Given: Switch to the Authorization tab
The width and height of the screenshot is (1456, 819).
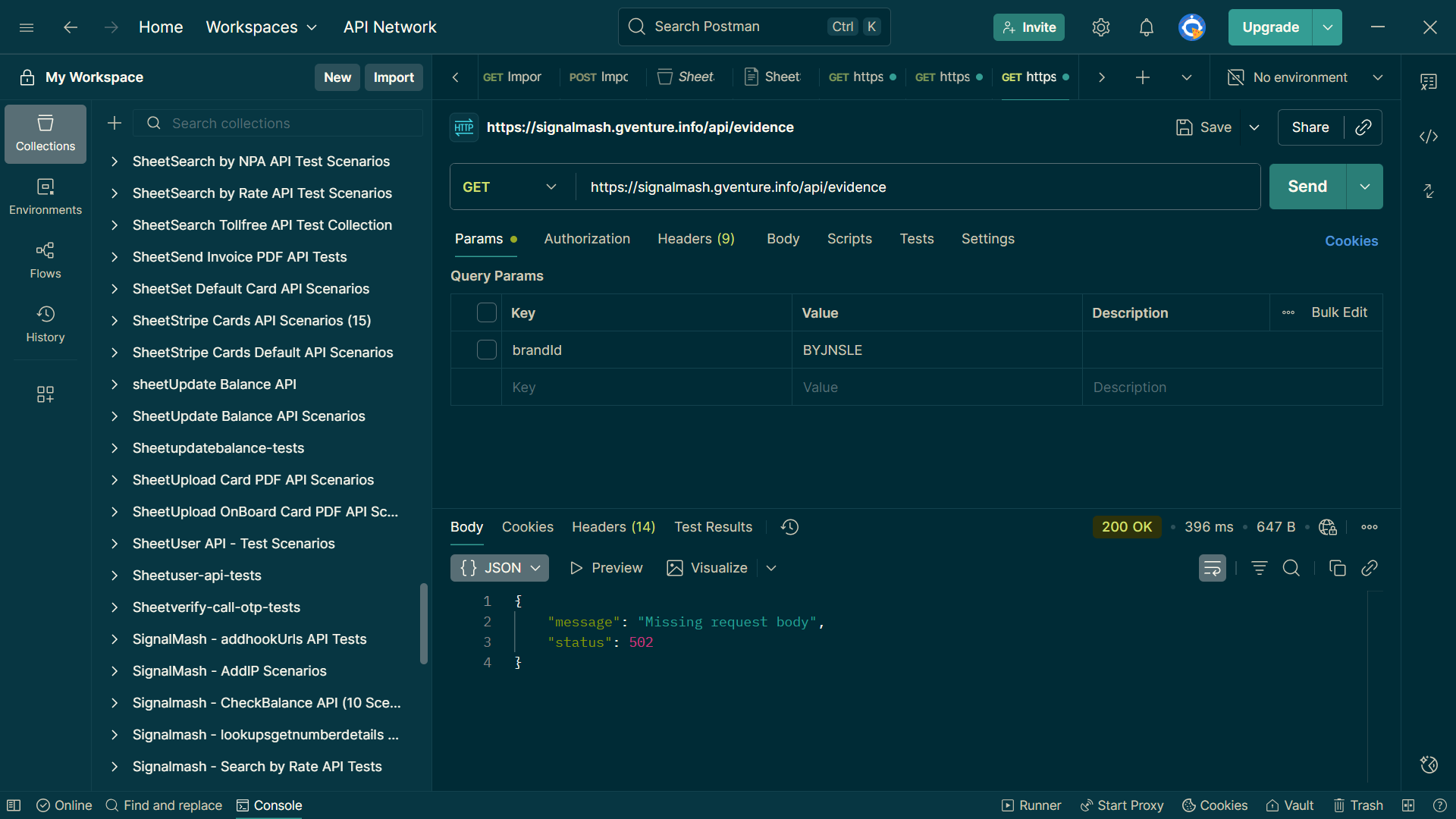Looking at the screenshot, I should pos(587,239).
